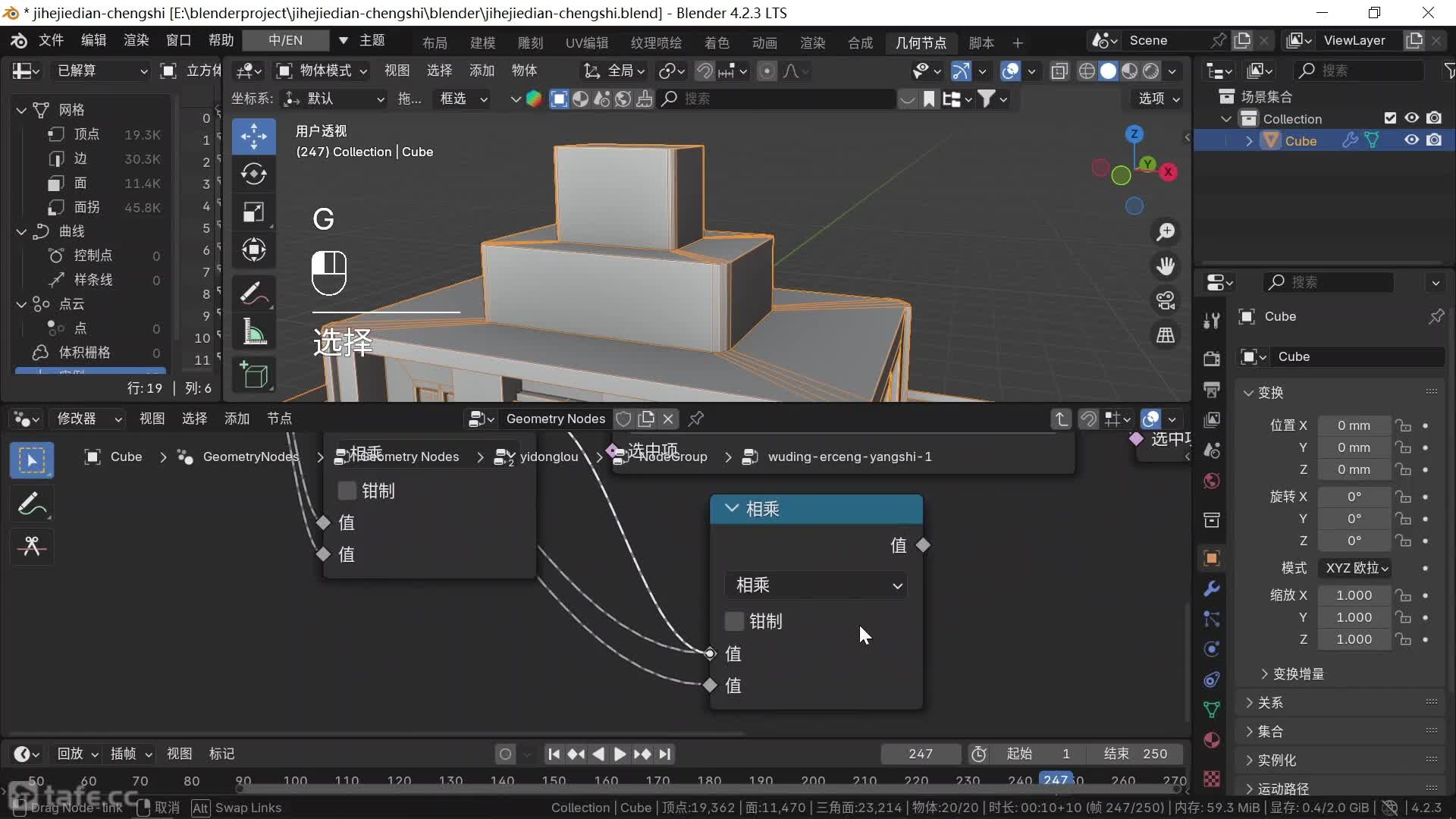Viewport: 1456px width, 819px height.
Task: Select the Move tool in viewport toolbar
Action: [253, 136]
